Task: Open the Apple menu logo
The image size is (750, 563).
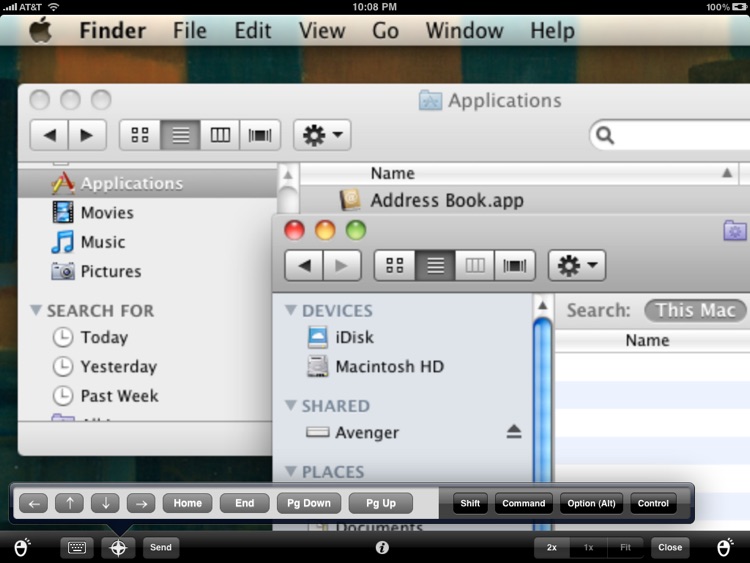Action: [41, 31]
